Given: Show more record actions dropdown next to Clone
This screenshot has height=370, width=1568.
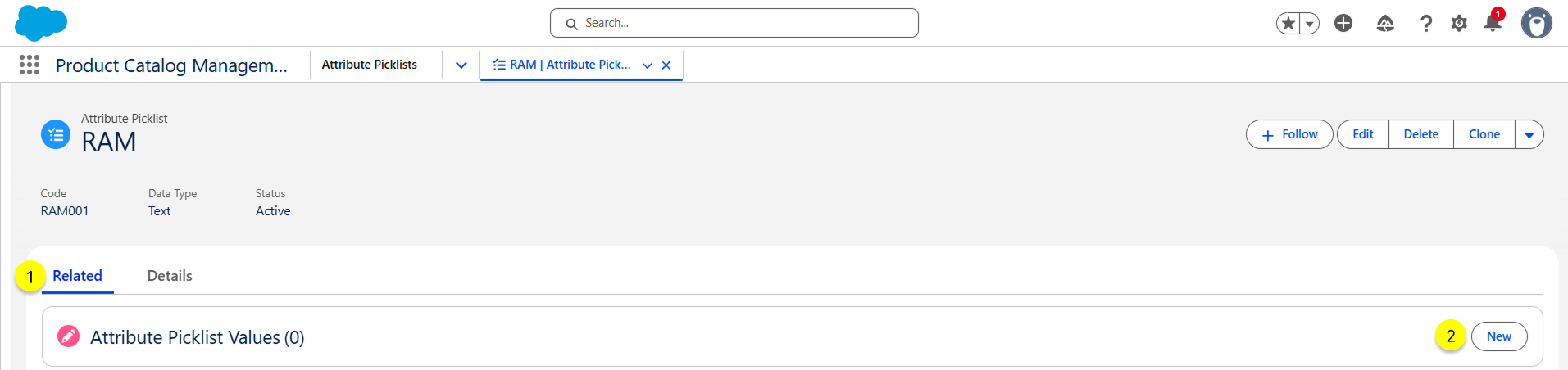Looking at the screenshot, I should click(1529, 134).
